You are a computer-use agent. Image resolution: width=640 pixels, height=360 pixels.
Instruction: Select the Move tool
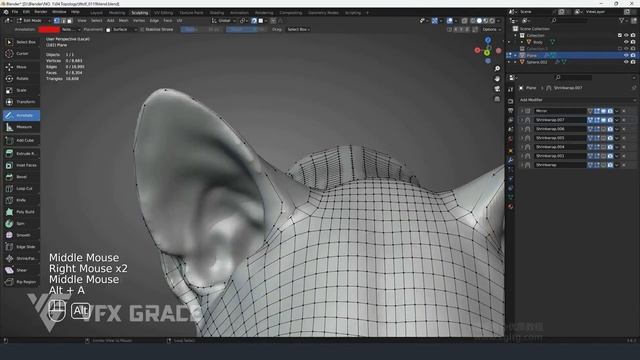pyautogui.click(x=22, y=67)
